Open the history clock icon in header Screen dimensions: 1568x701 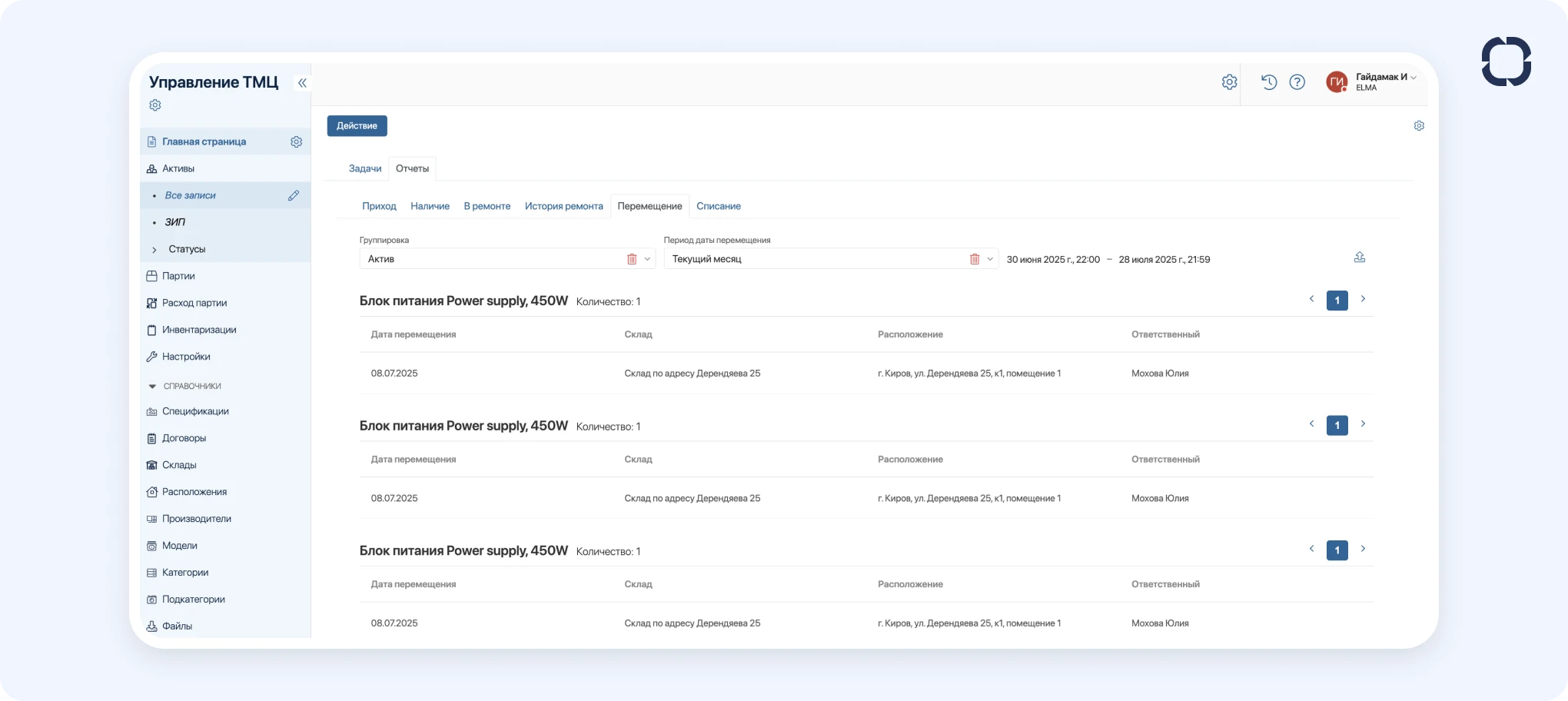[1269, 82]
